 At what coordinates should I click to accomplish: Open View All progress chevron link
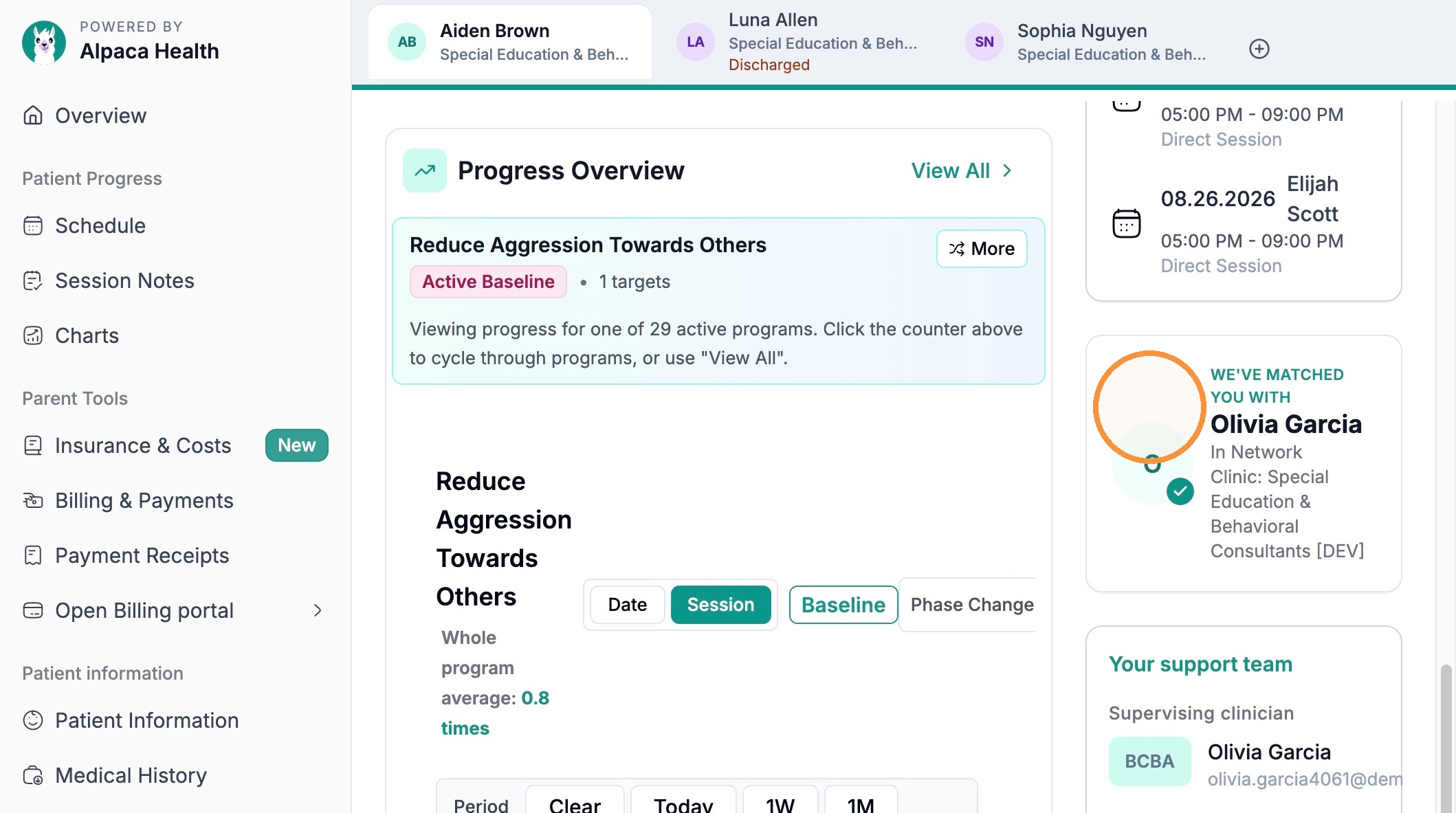click(x=961, y=170)
